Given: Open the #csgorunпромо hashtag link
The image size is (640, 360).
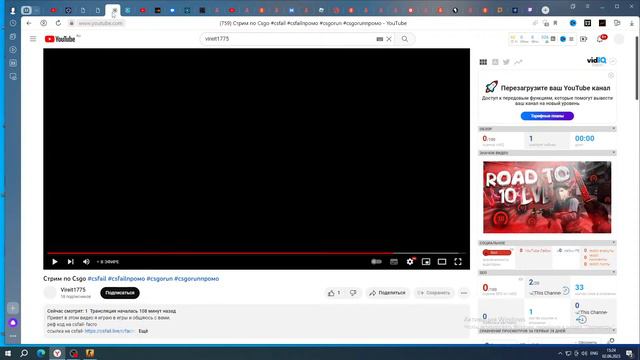Looking at the screenshot, I should point(197,279).
